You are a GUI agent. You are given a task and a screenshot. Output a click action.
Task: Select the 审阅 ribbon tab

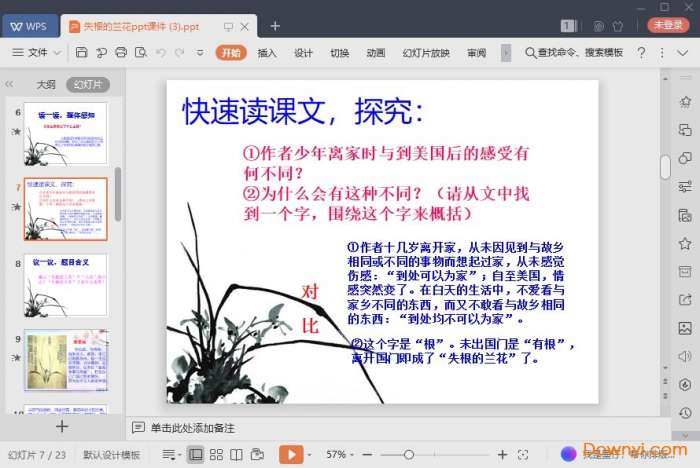point(477,53)
